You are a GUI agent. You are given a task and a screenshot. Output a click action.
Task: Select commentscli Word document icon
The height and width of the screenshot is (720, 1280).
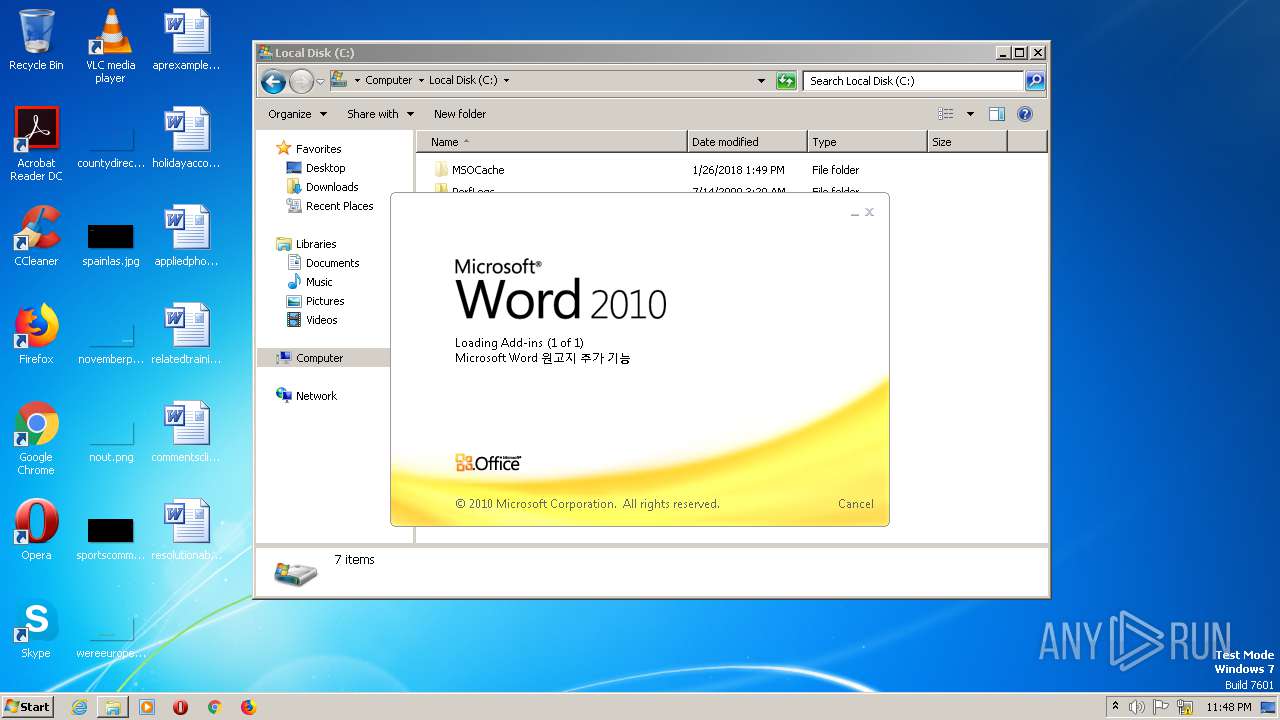pyautogui.click(x=186, y=432)
